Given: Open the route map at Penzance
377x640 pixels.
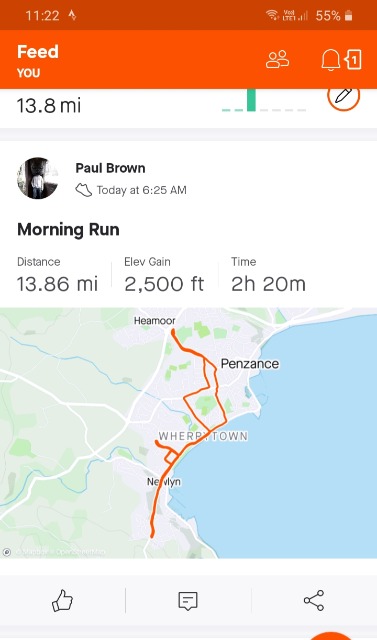Looking at the screenshot, I should [188, 433].
